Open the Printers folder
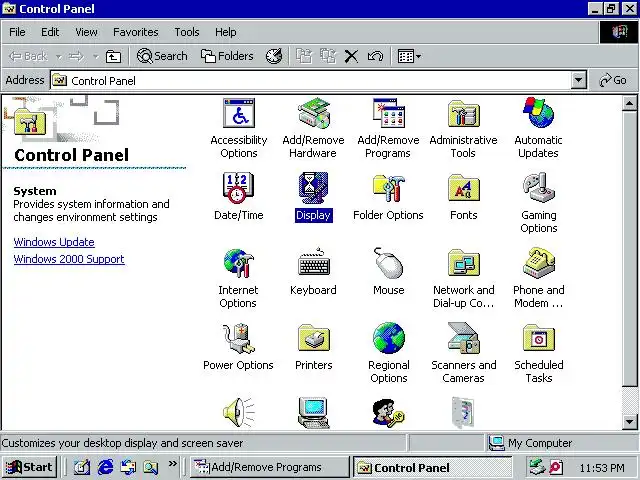640x480 pixels. tap(313, 347)
